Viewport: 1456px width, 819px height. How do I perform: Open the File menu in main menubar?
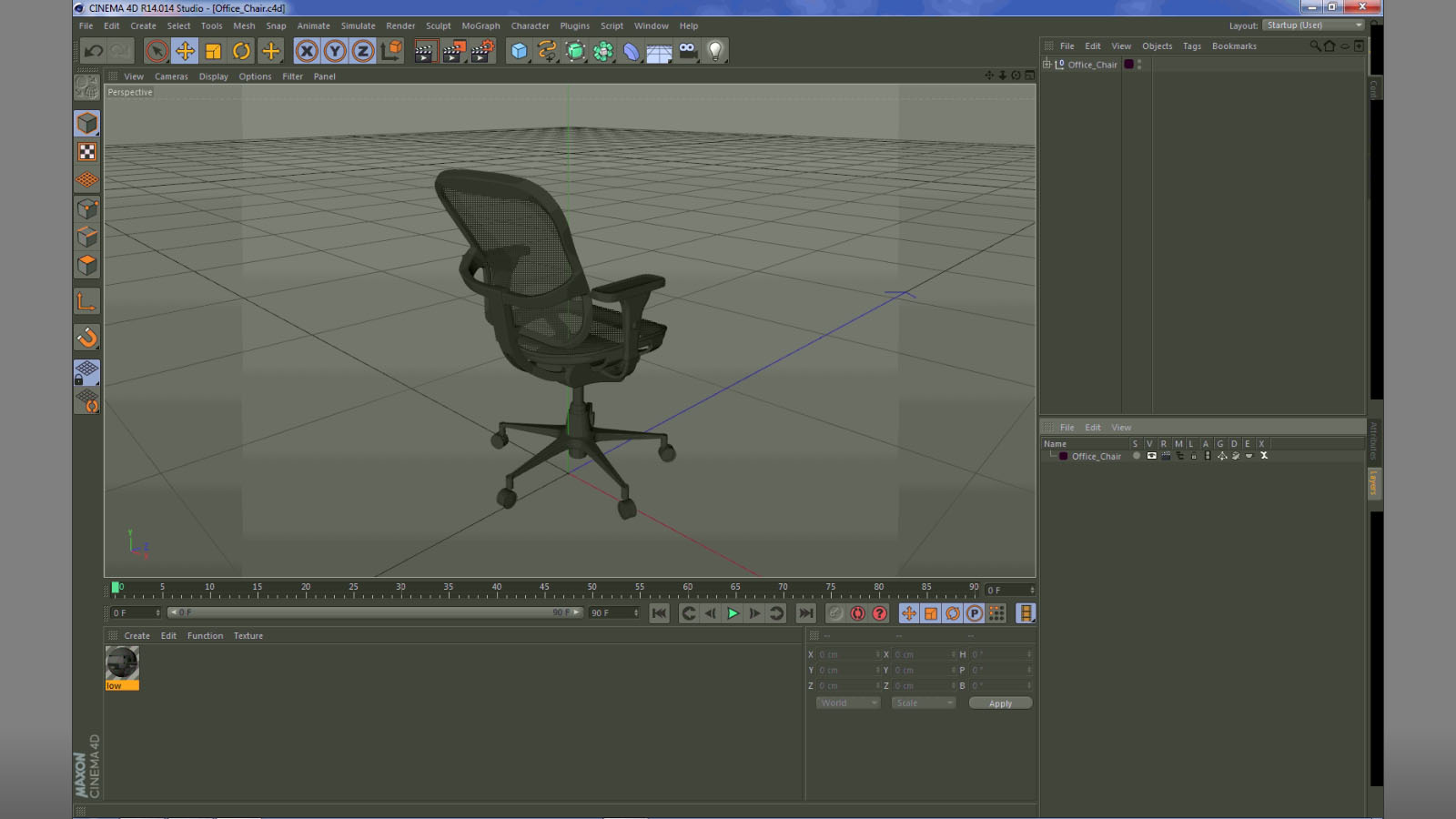86,25
